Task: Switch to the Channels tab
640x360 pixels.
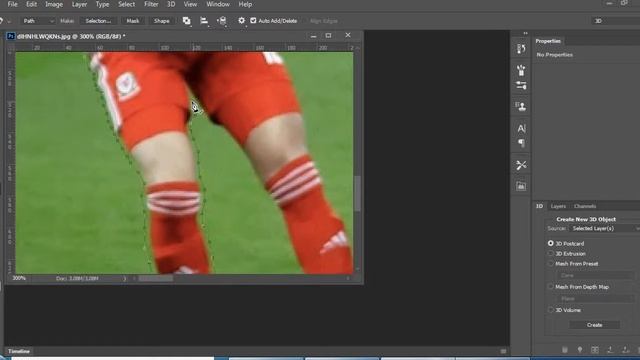Action: pyautogui.click(x=585, y=206)
